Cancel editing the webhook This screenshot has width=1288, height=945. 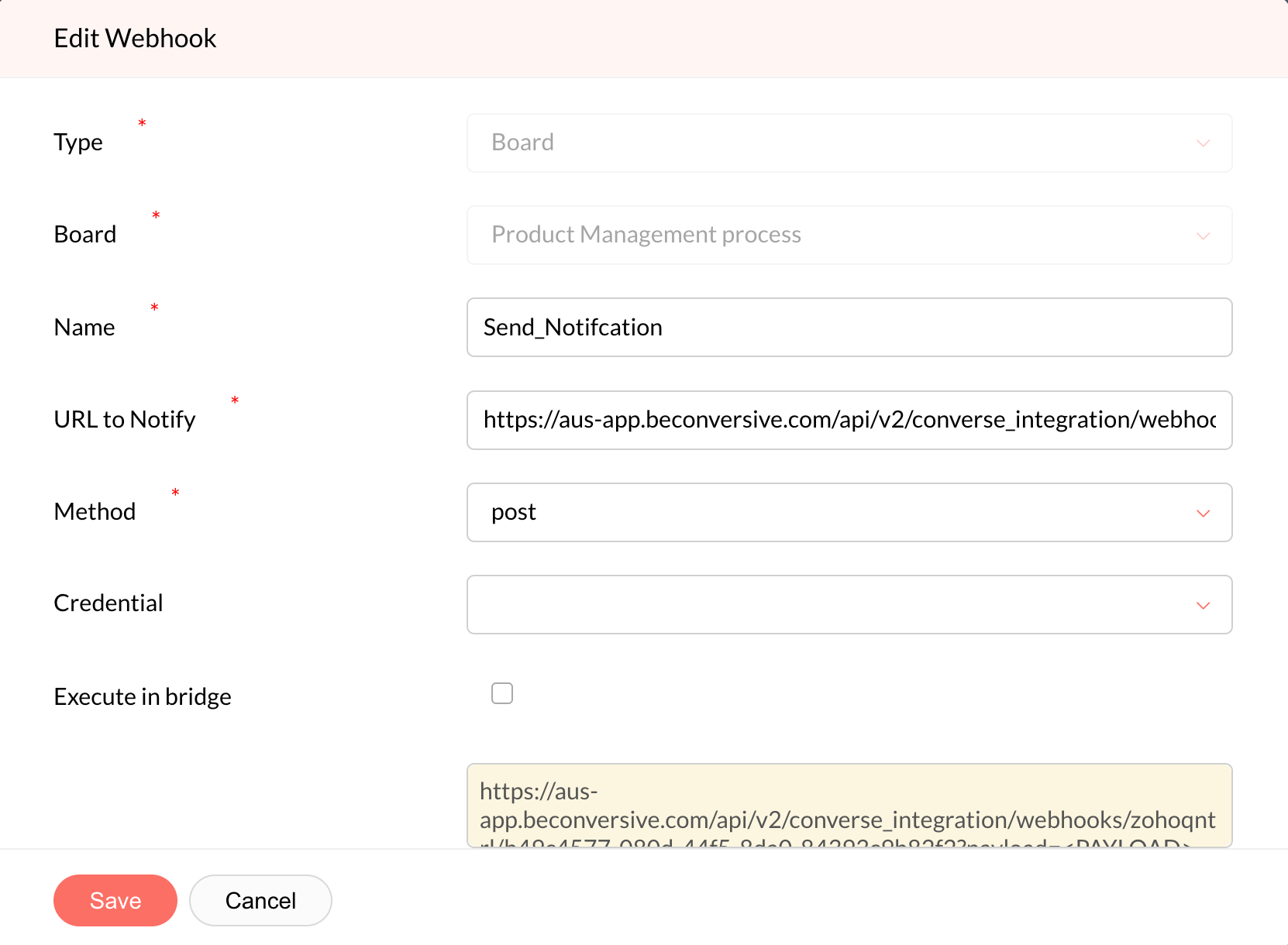pos(260,900)
